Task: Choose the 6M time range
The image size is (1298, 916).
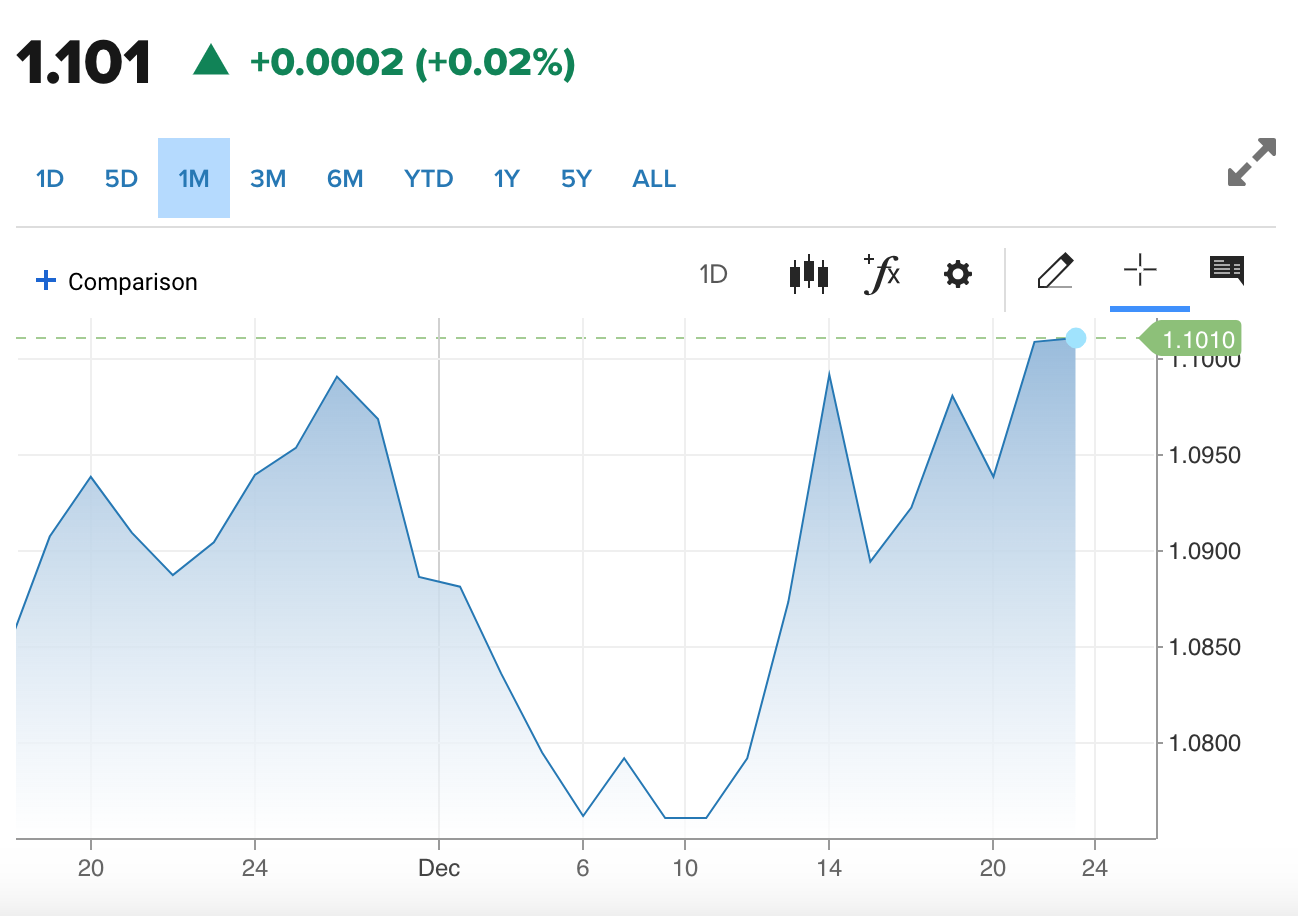Action: tap(345, 179)
